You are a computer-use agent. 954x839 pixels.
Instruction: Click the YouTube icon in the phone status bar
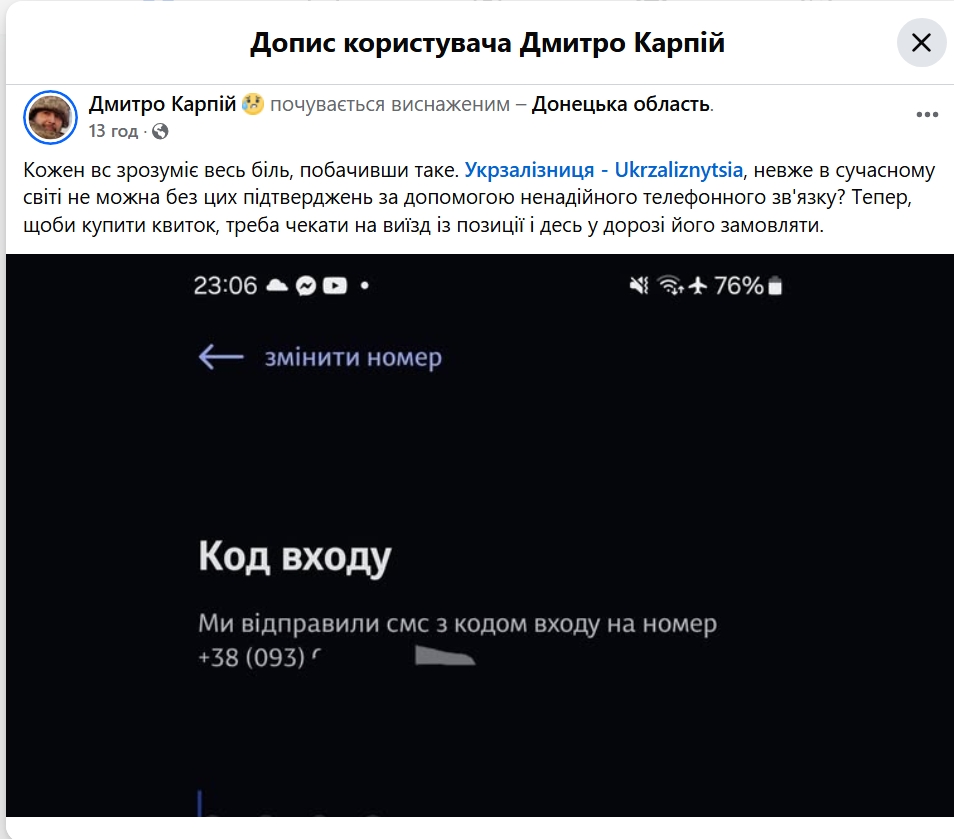(x=335, y=286)
